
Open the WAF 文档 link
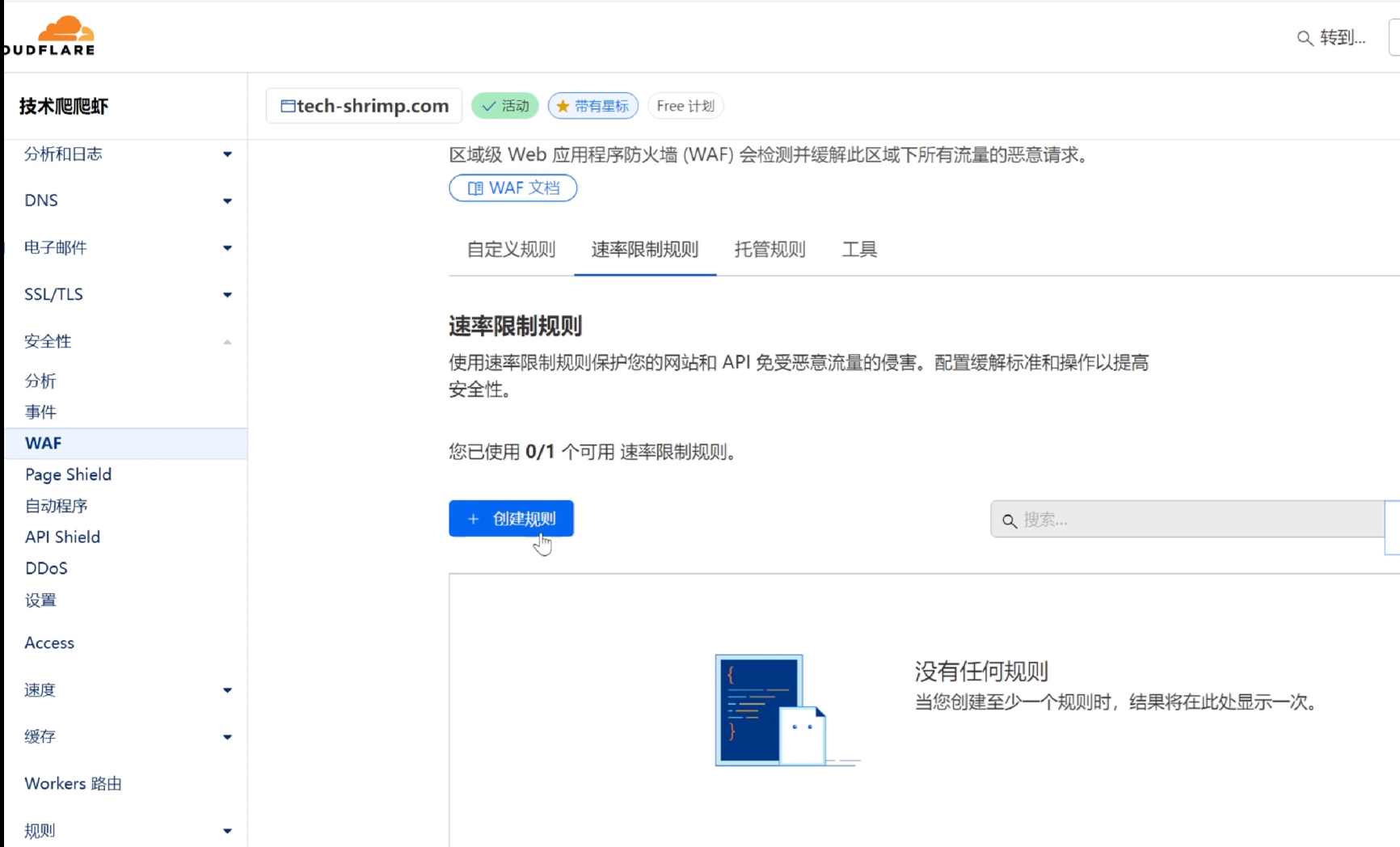[x=512, y=188]
